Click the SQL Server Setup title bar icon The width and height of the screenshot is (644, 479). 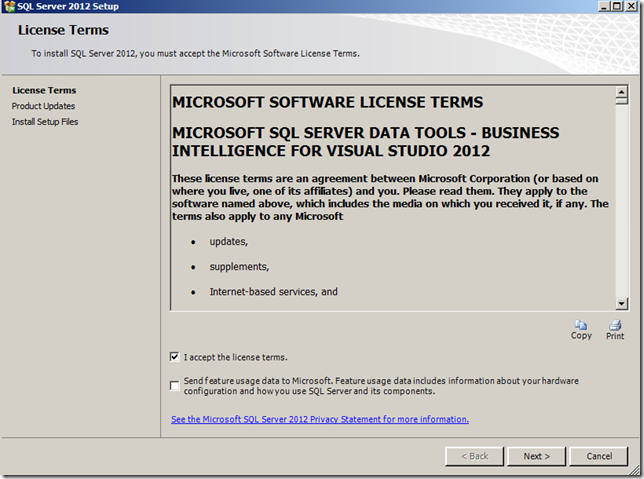click(8, 6)
